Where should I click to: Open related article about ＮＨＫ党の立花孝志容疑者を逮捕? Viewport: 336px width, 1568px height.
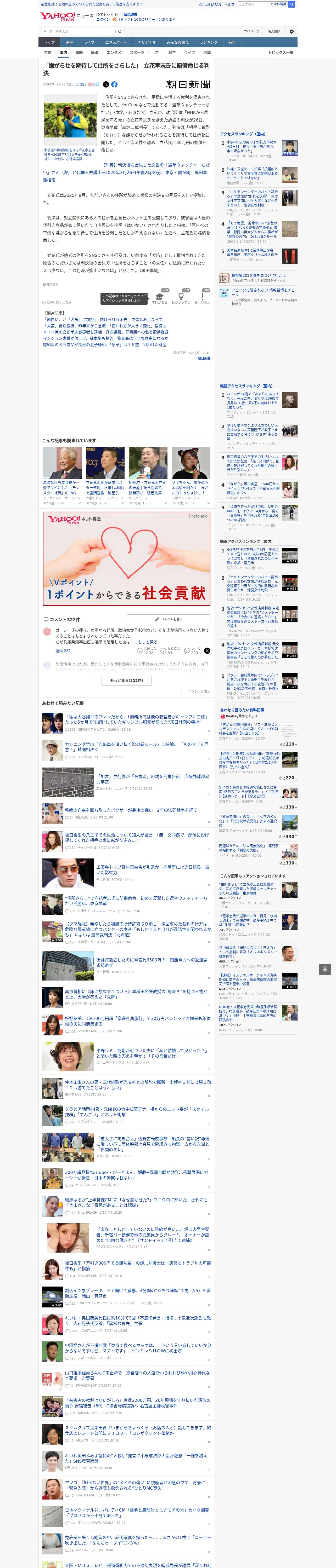[x=105, y=332]
